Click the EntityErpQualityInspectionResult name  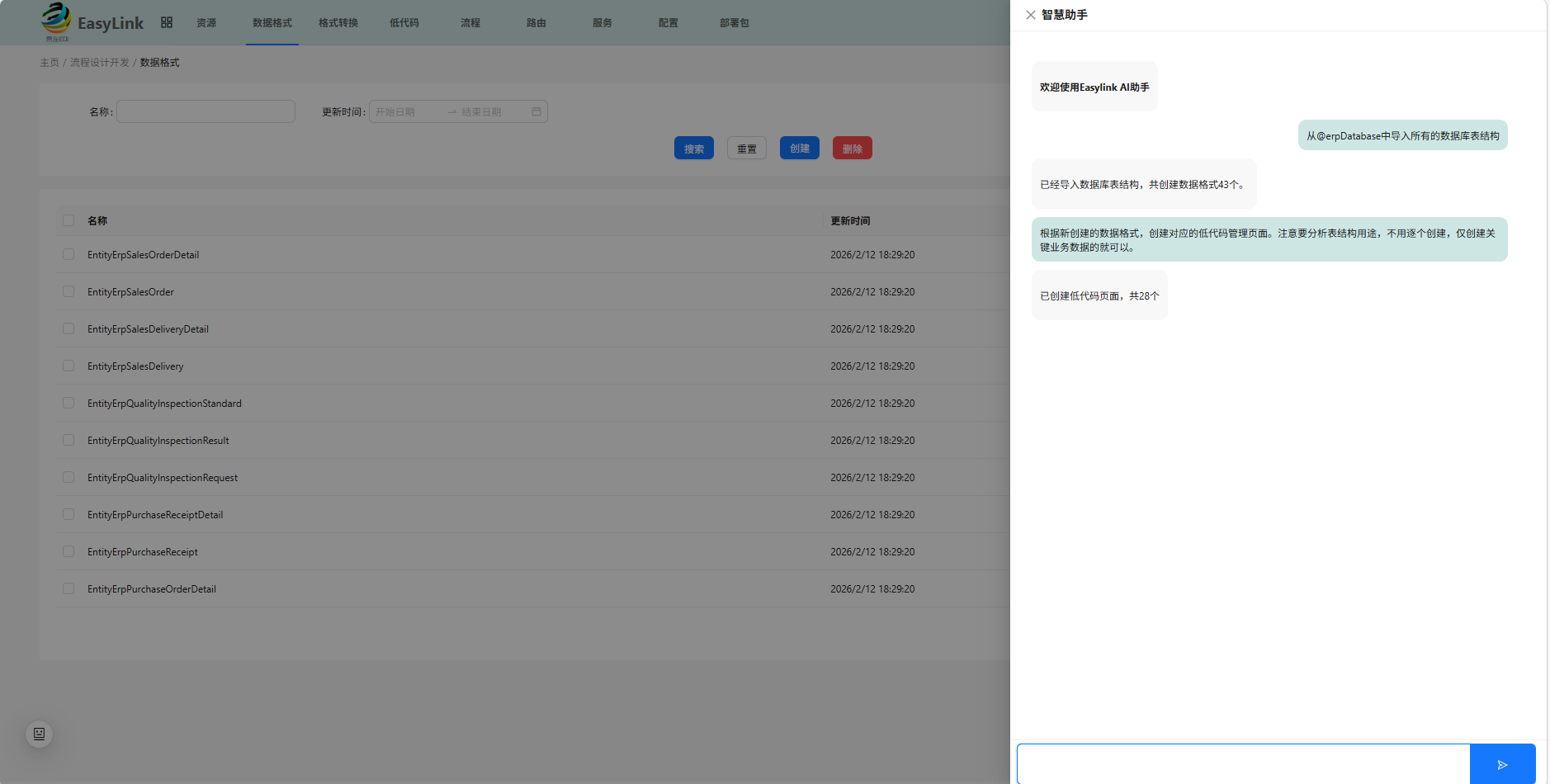tap(158, 441)
